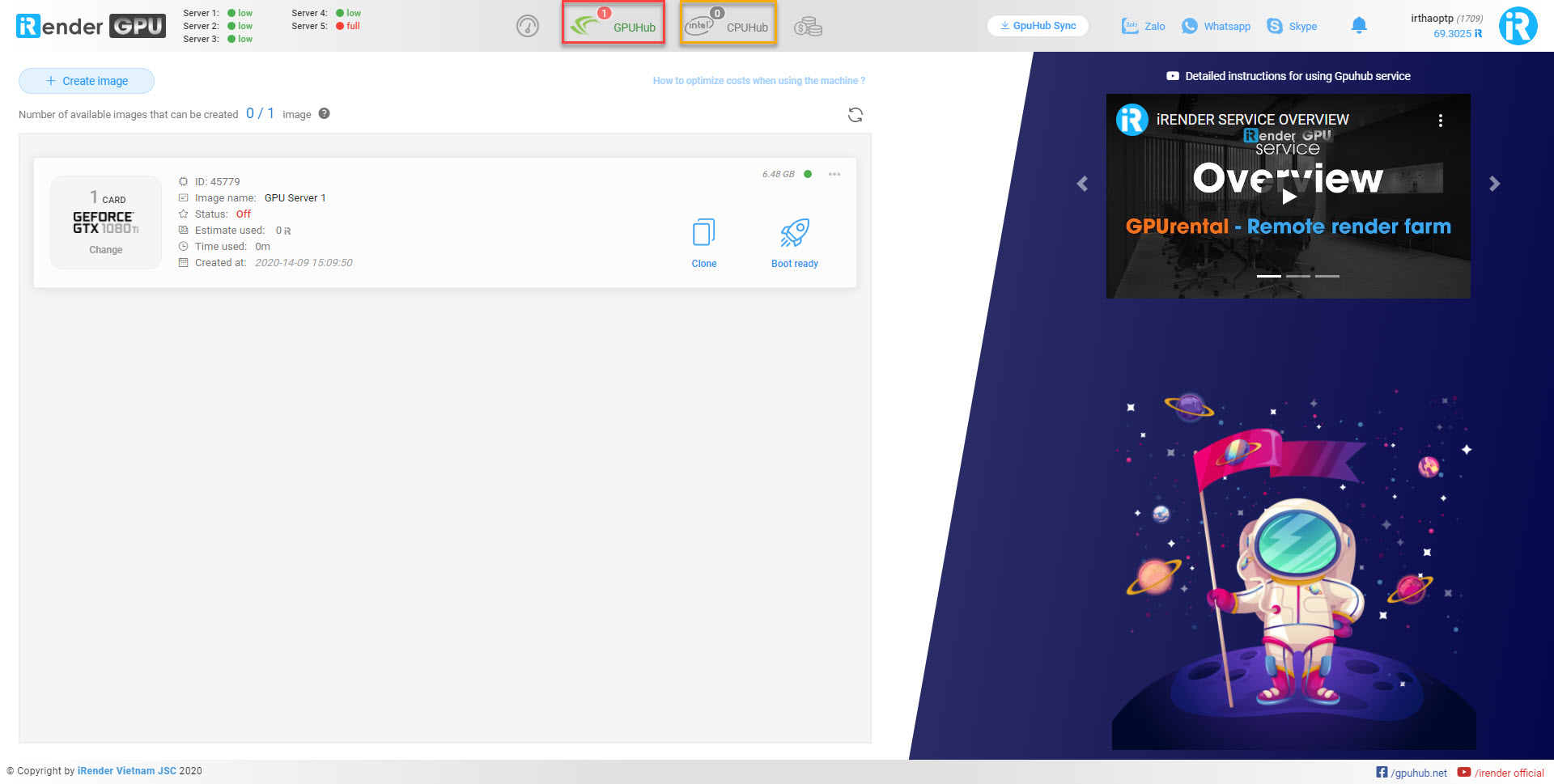Open the notifications bell

tap(1359, 26)
